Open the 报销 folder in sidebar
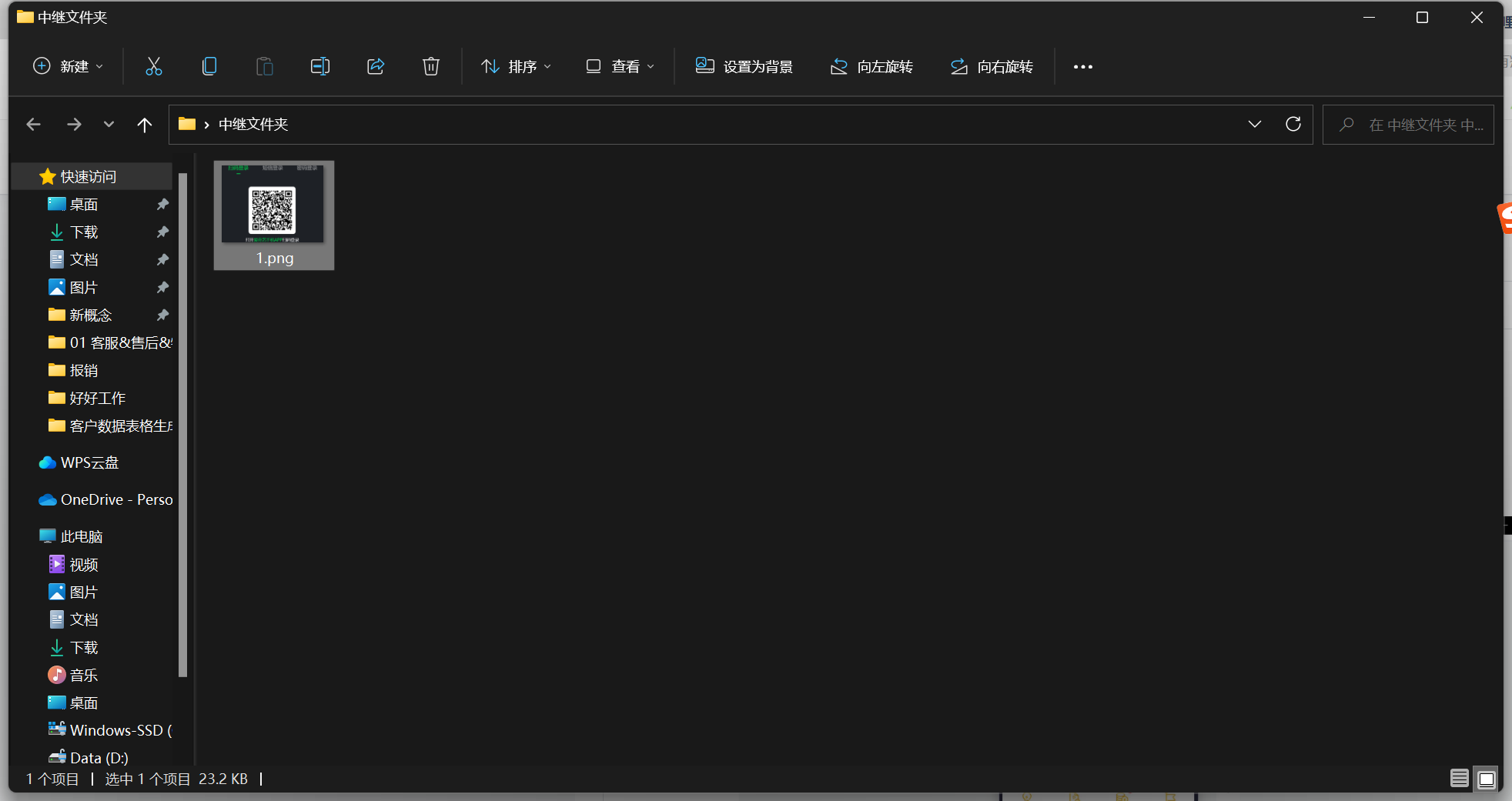 tap(84, 371)
